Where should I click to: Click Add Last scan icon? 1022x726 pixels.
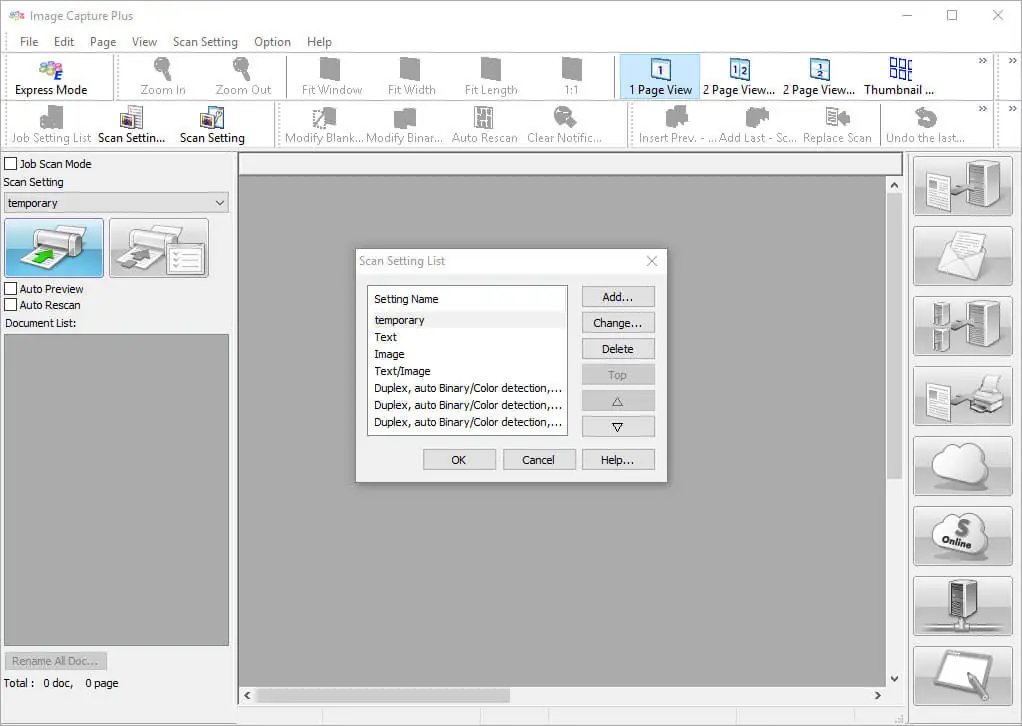point(757,125)
